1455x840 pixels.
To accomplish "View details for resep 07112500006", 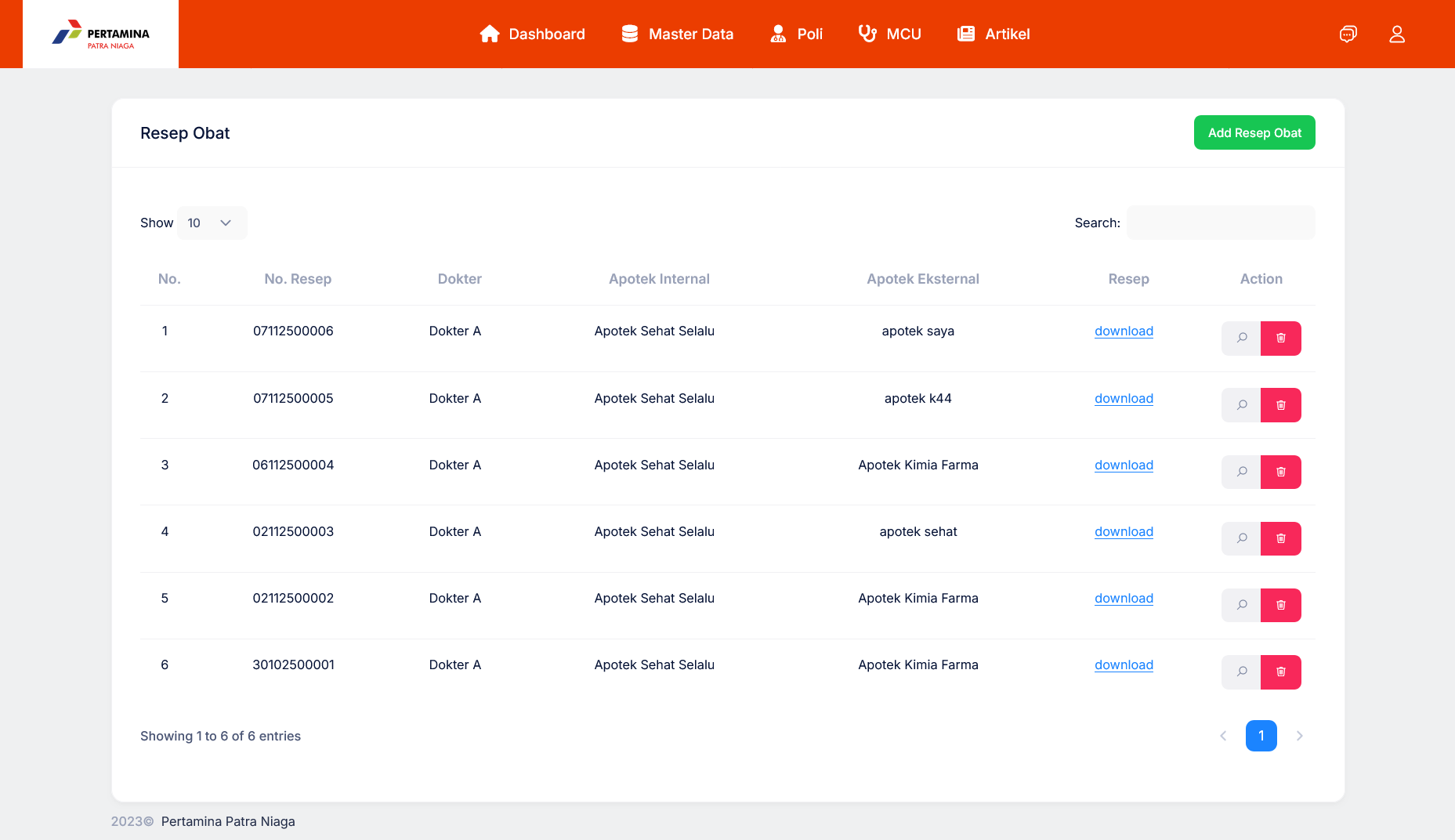I will (1241, 339).
